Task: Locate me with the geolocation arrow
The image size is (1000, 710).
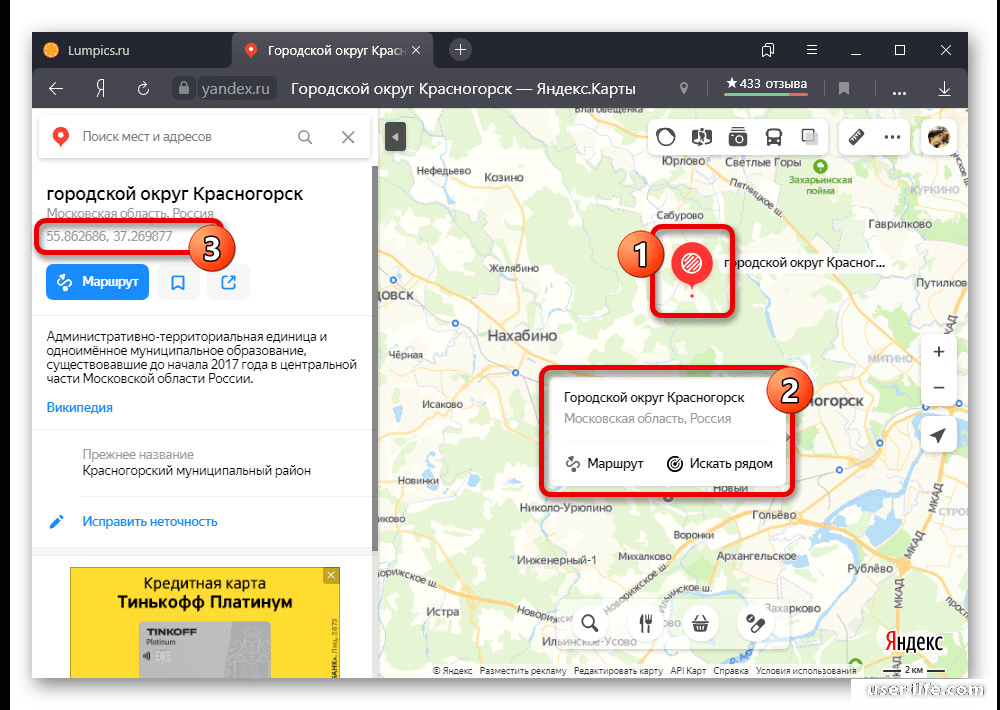Action: click(939, 436)
